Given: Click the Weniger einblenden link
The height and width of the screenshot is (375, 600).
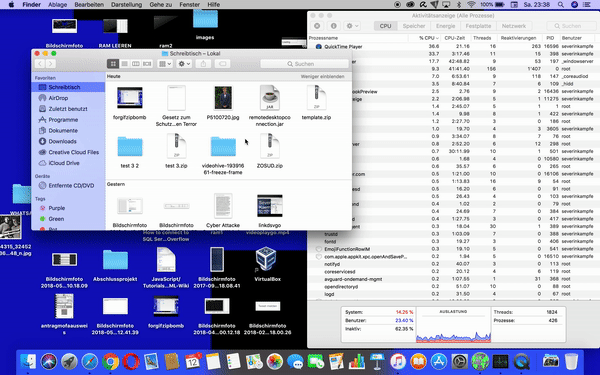Looking at the screenshot, I should pos(322,77).
